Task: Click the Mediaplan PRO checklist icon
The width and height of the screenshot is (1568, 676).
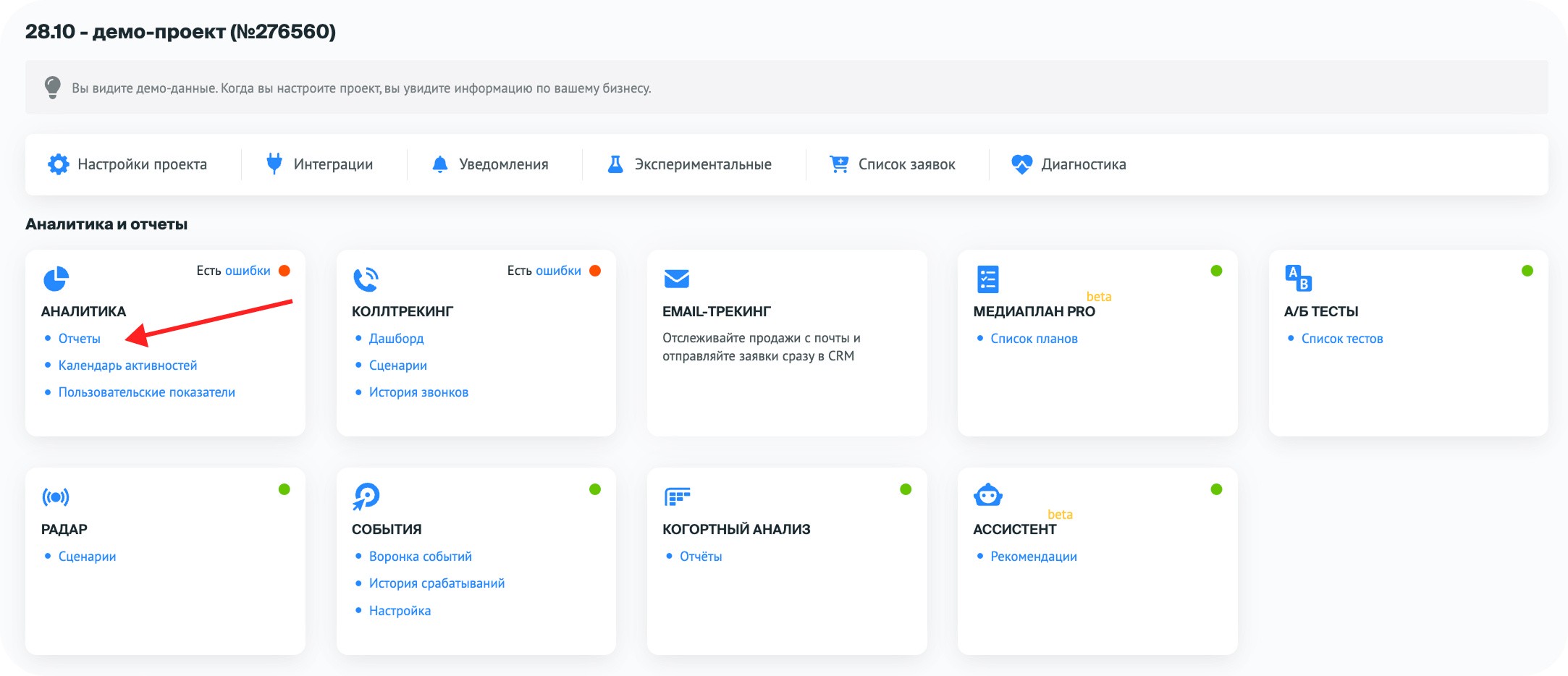Action: click(x=987, y=279)
